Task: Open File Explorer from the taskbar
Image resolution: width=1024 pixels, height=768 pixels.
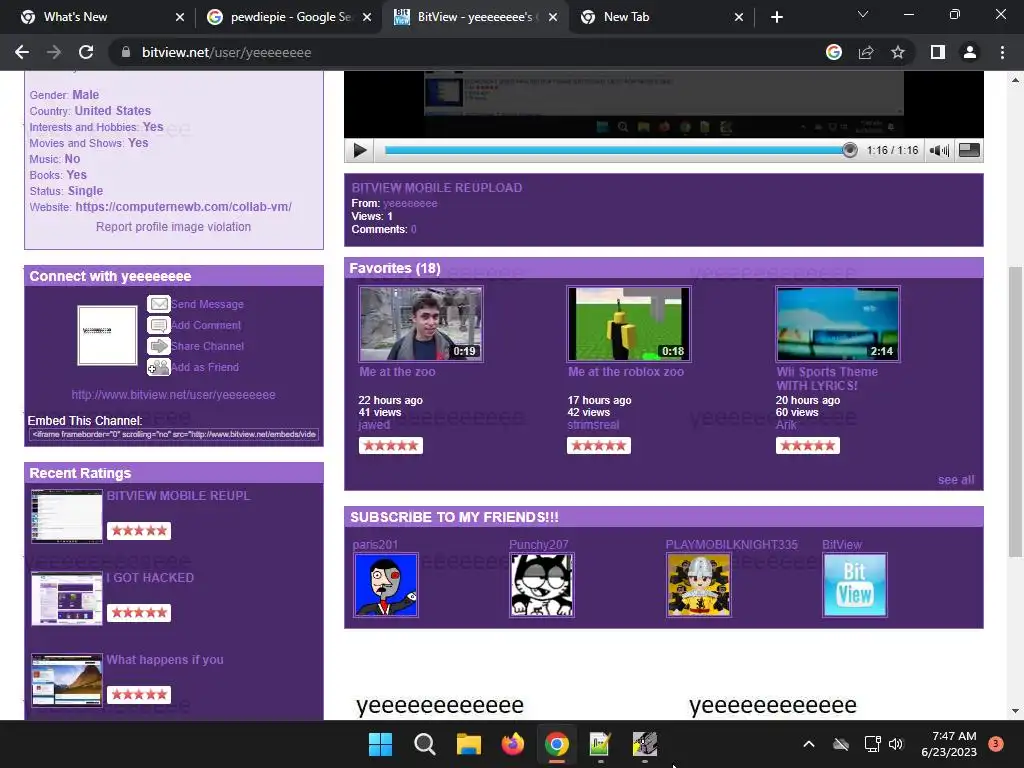Action: [x=468, y=744]
